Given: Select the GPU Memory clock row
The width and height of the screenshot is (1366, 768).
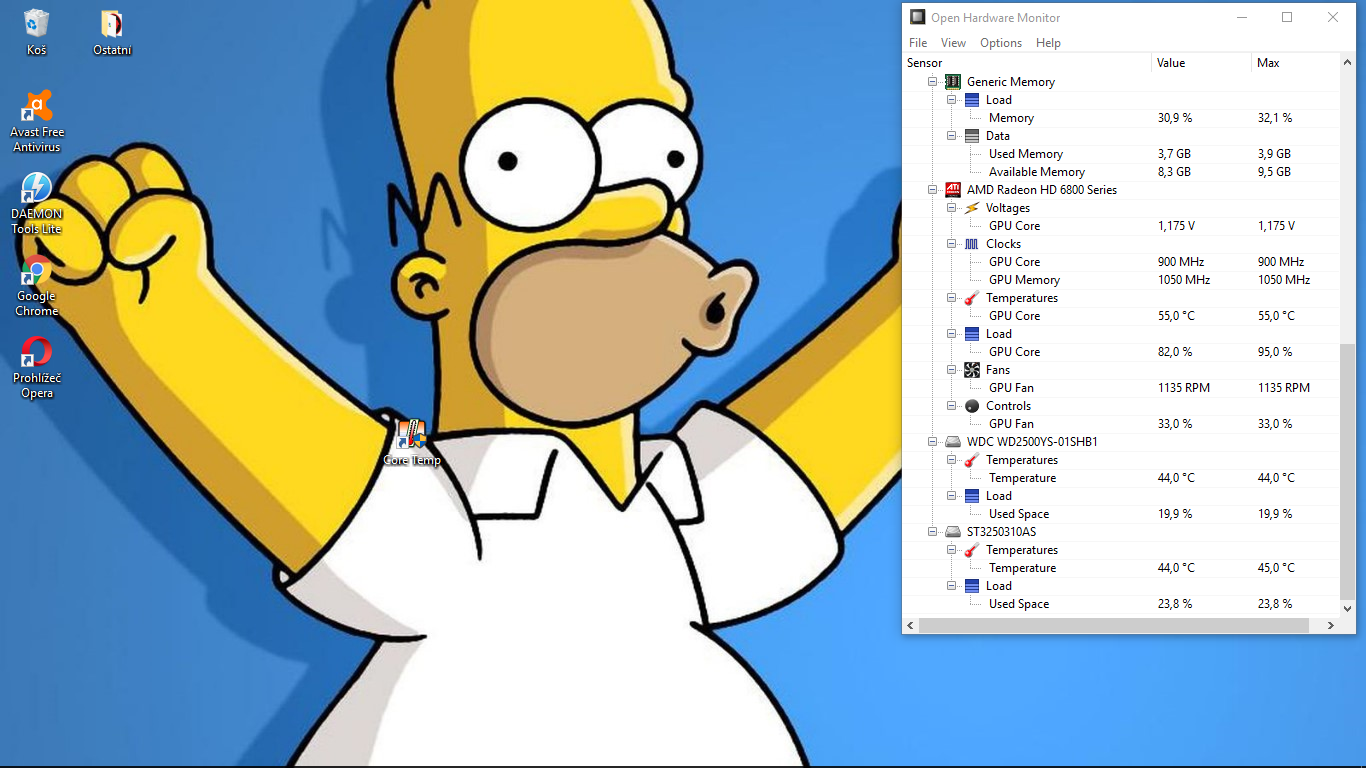Looking at the screenshot, I should pos(1024,280).
